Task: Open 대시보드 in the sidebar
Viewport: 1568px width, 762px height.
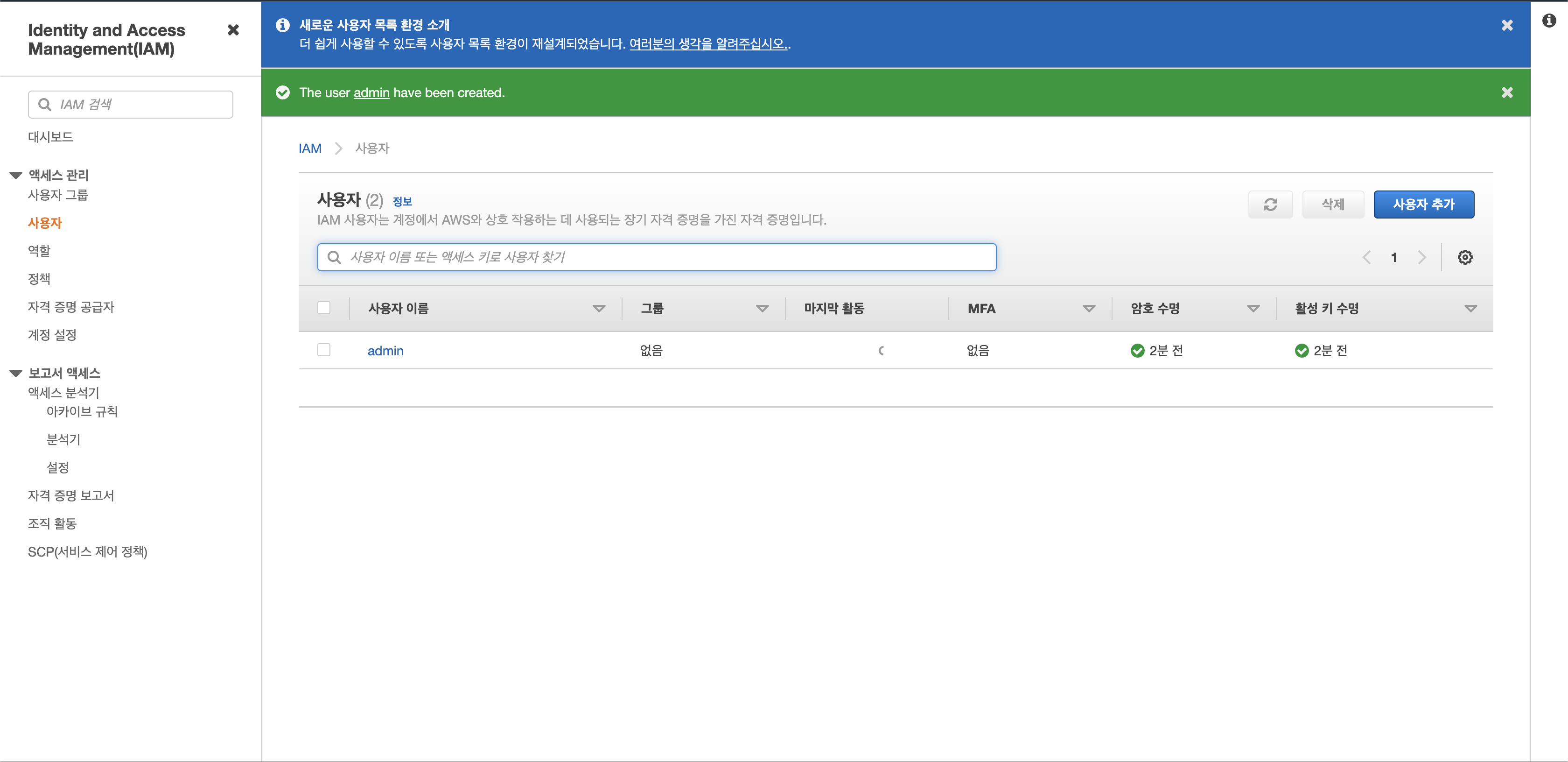Action: (50, 137)
